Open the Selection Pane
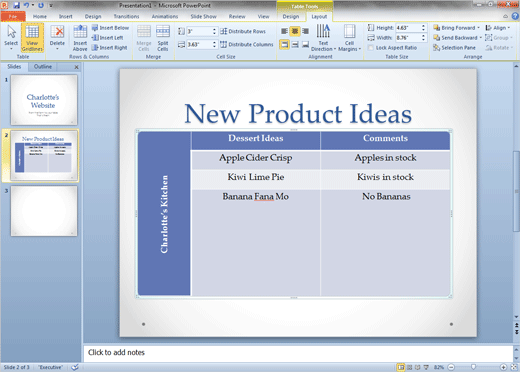This screenshot has height=372, width=520. tap(454, 48)
